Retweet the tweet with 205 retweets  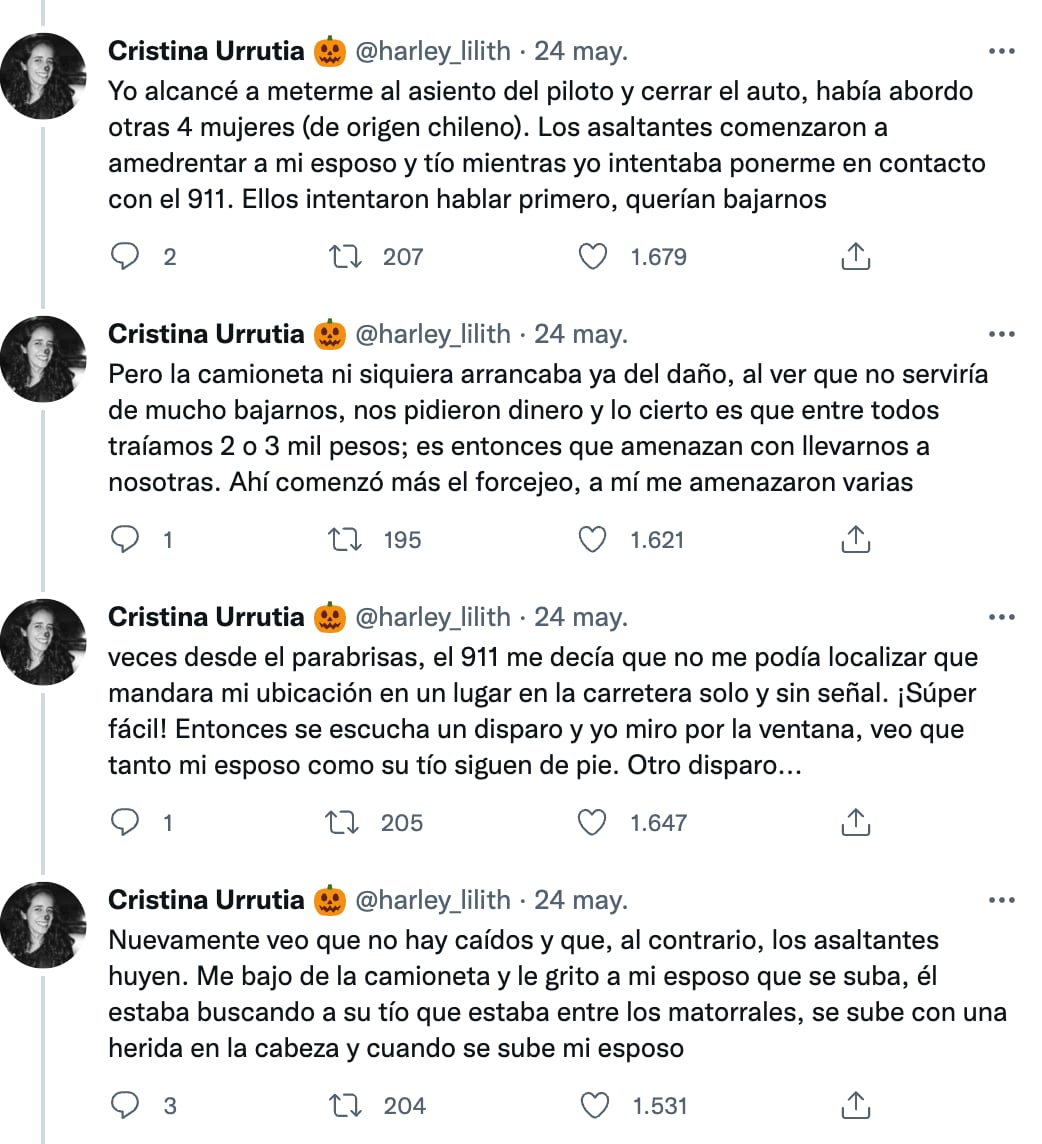[x=345, y=823]
